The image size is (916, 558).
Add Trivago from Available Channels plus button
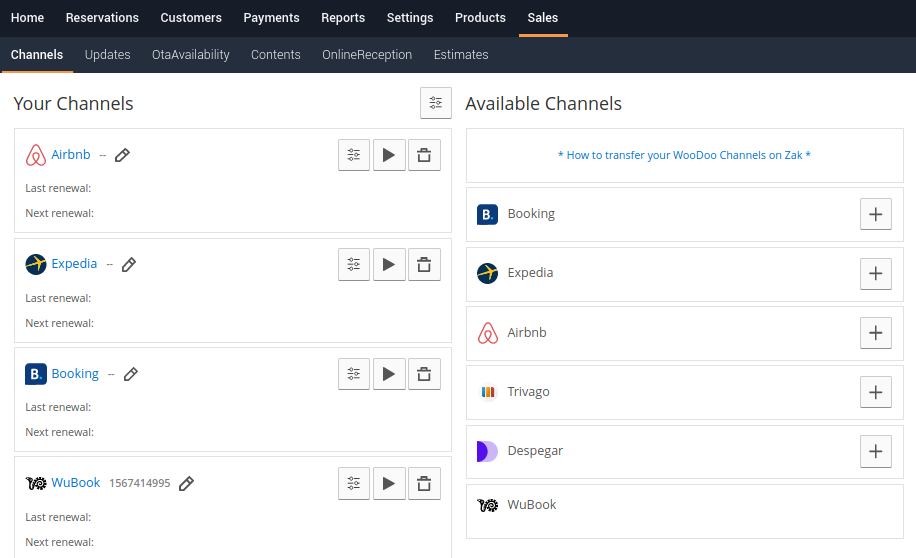(876, 391)
